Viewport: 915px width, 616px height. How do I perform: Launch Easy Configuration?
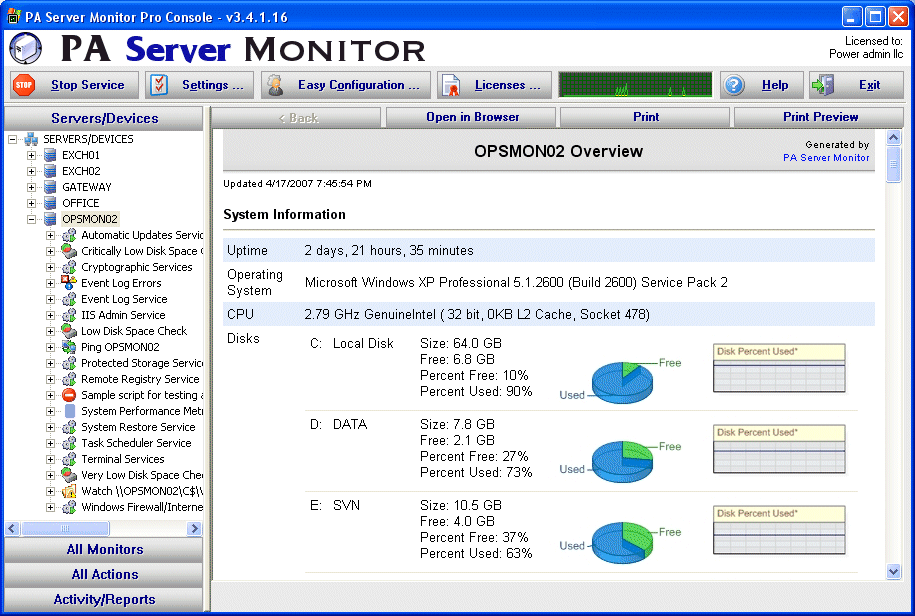(x=346, y=85)
